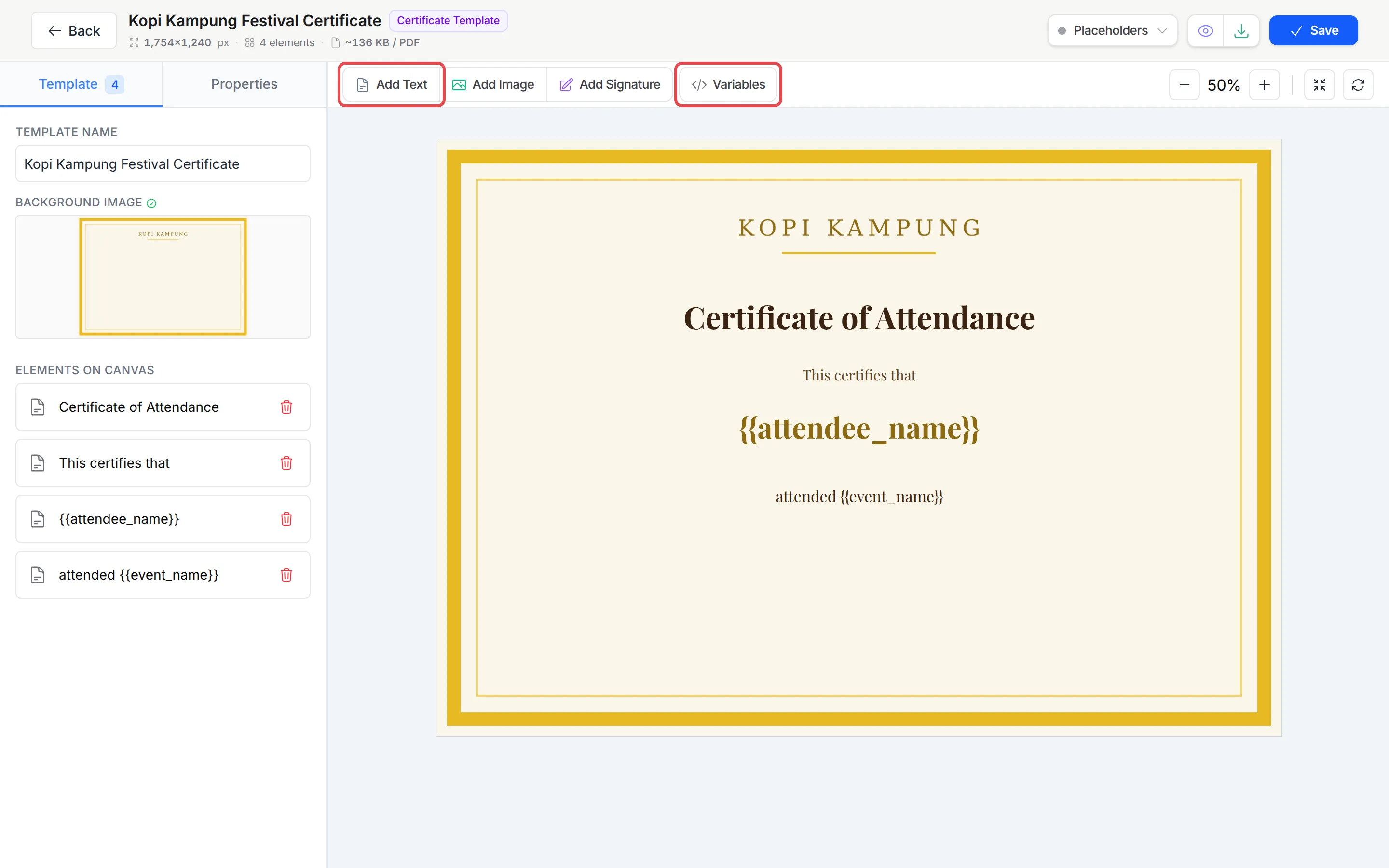Click the green background image check icon
The image size is (1389, 868).
[151, 203]
